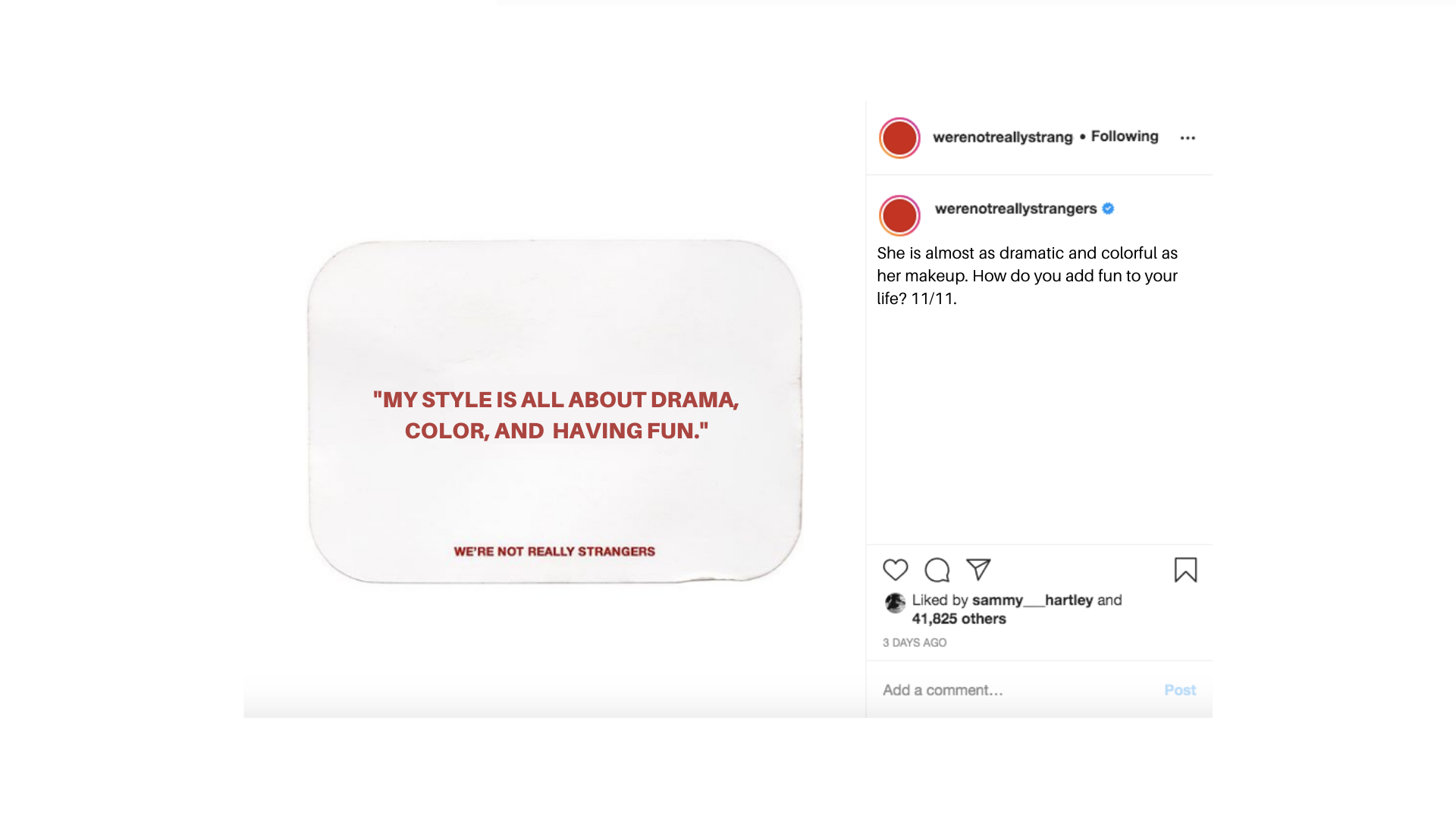1456x819 pixels.
Task: Open the three-dot more options menu
Action: [1188, 138]
